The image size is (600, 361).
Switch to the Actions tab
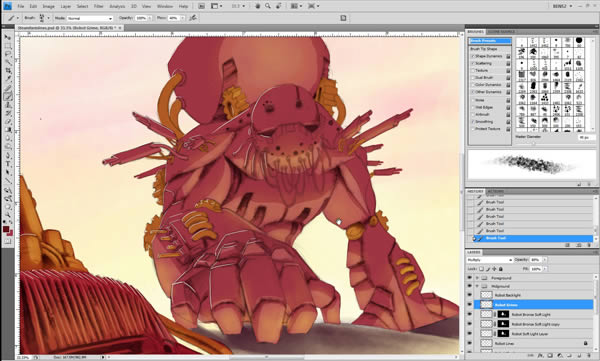pos(495,191)
